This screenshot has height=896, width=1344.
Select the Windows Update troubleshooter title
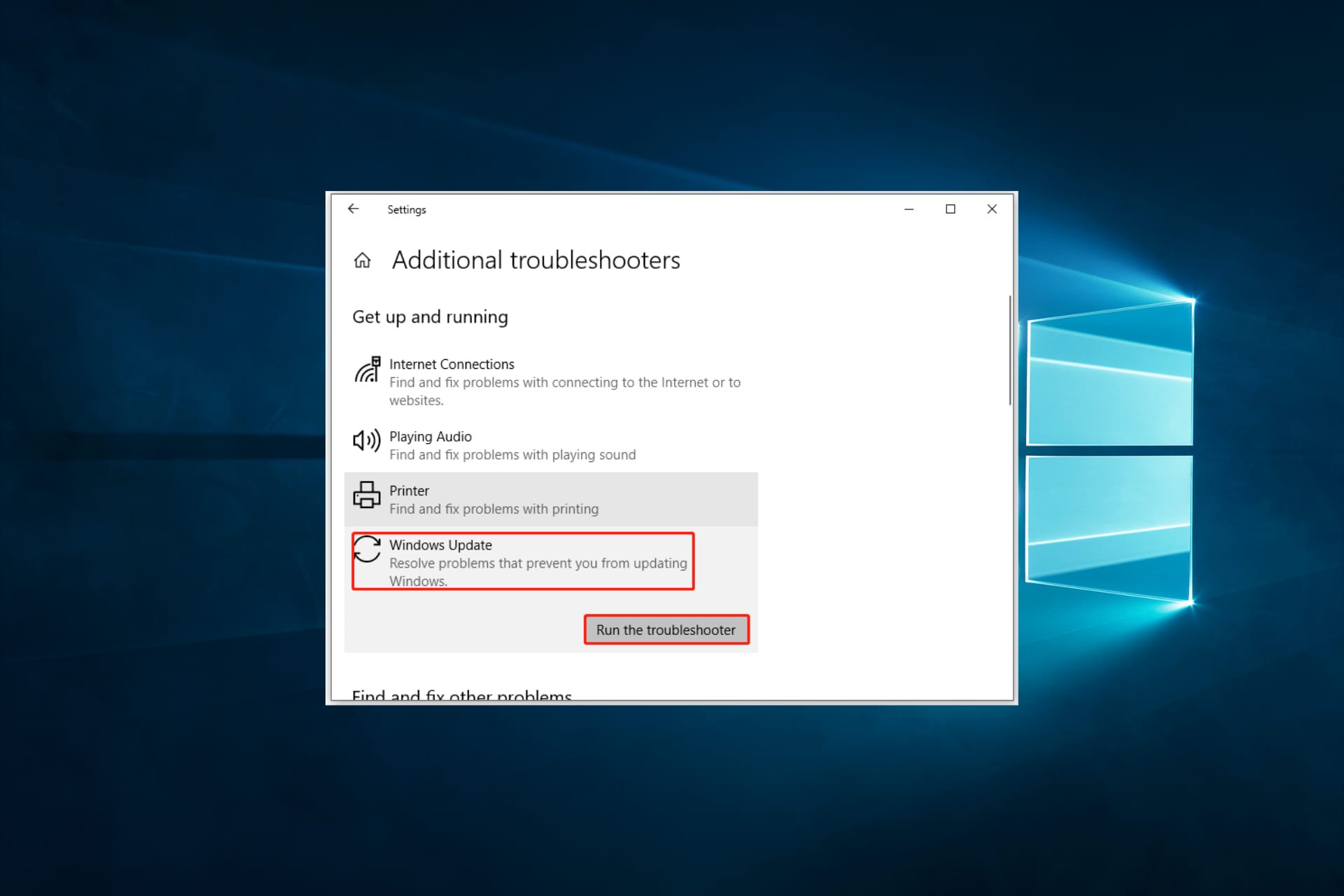tap(440, 545)
